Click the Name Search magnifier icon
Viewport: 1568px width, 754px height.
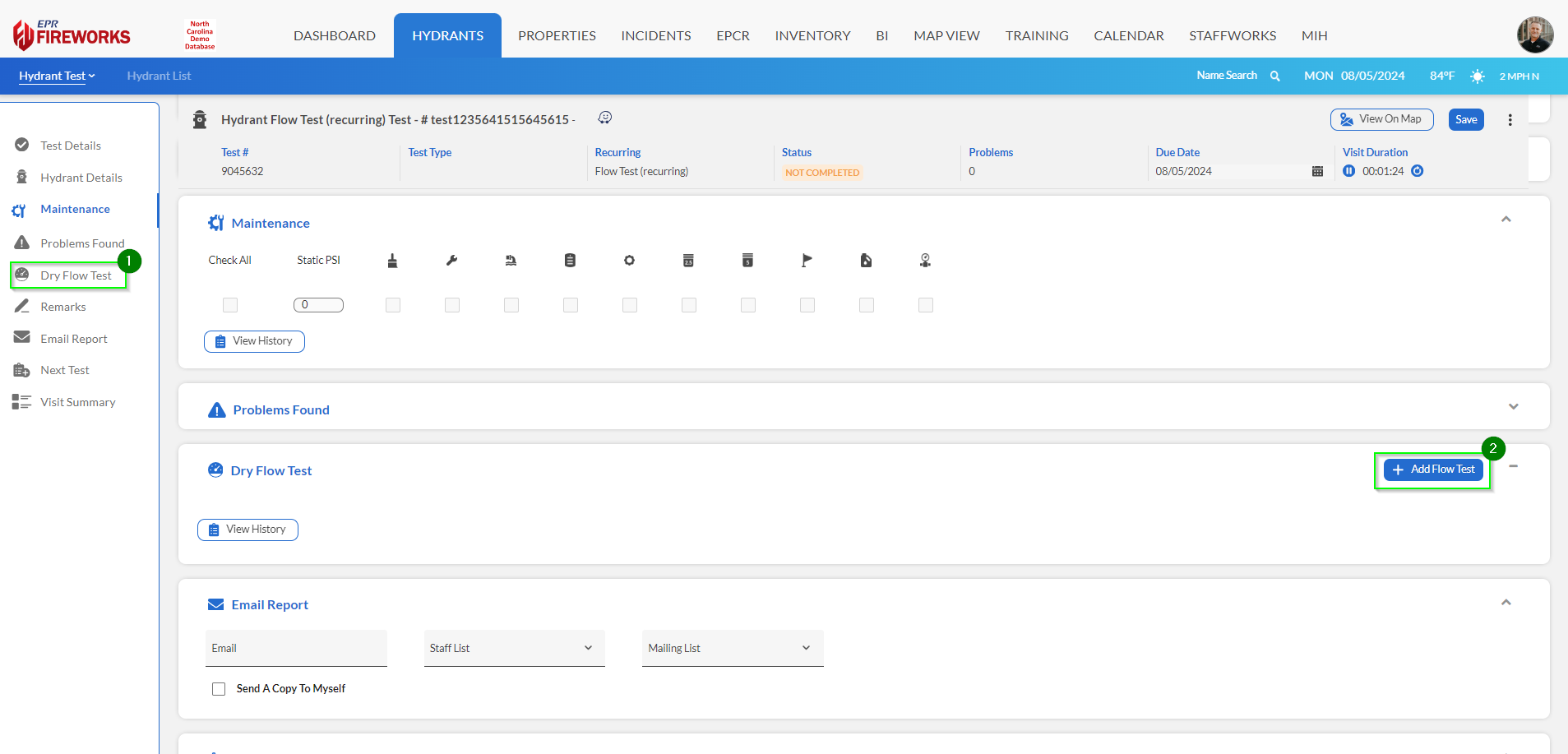(x=1274, y=76)
